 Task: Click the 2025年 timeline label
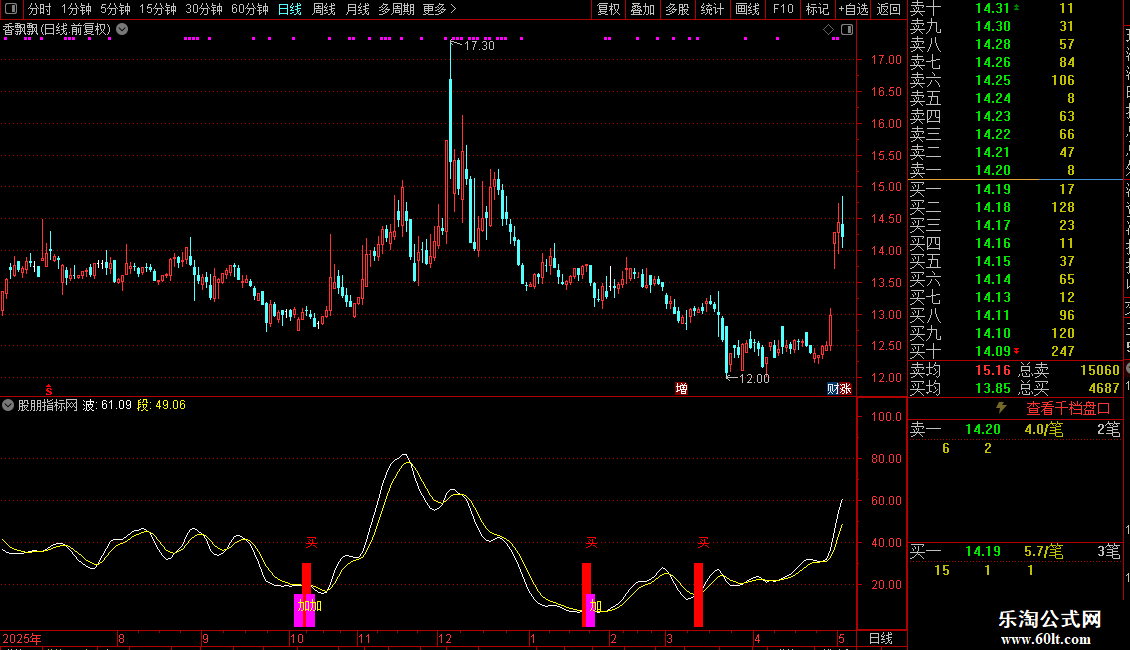pos(22,638)
